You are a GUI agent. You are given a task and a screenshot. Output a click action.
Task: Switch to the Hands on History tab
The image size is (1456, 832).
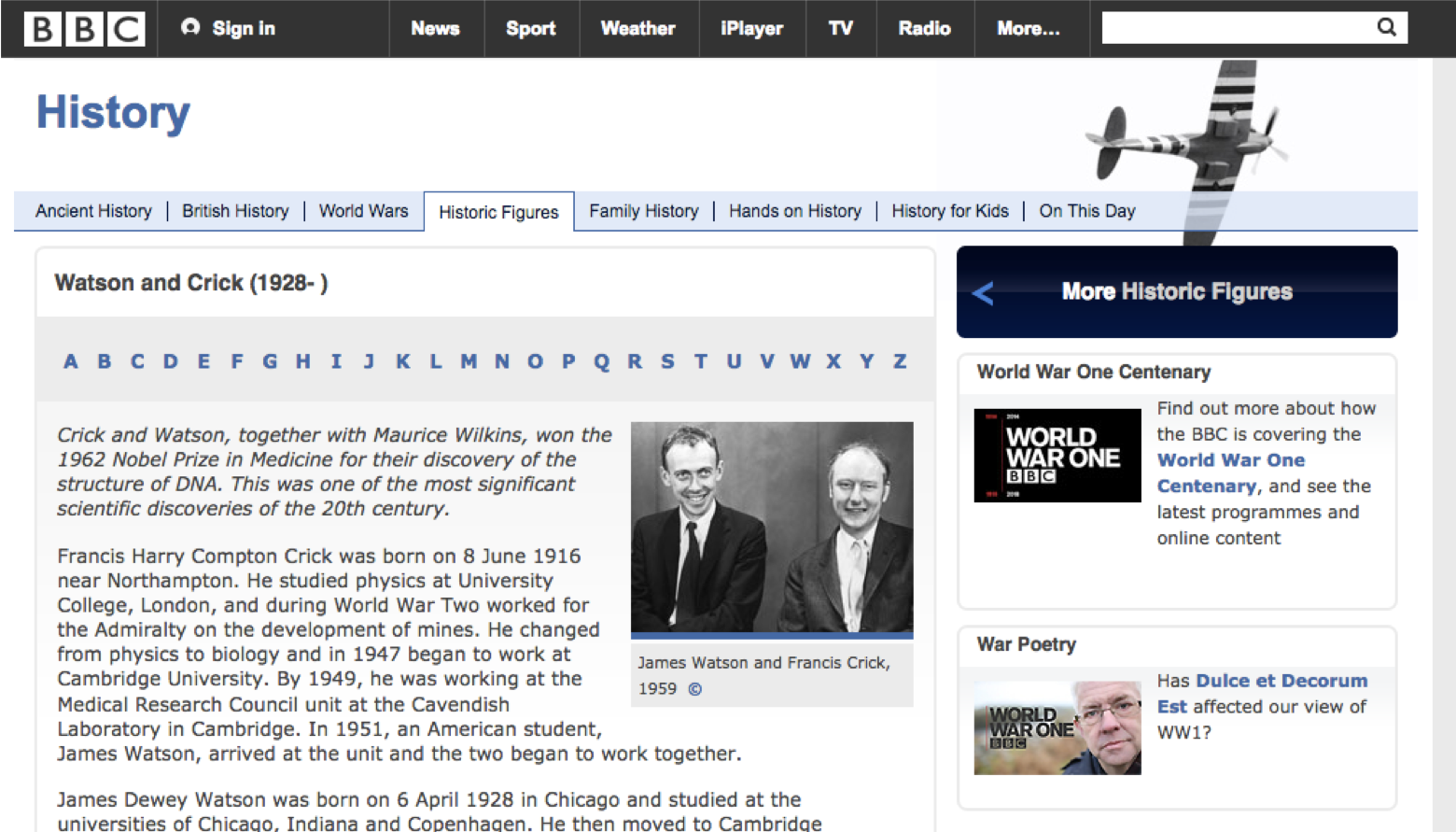(795, 211)
